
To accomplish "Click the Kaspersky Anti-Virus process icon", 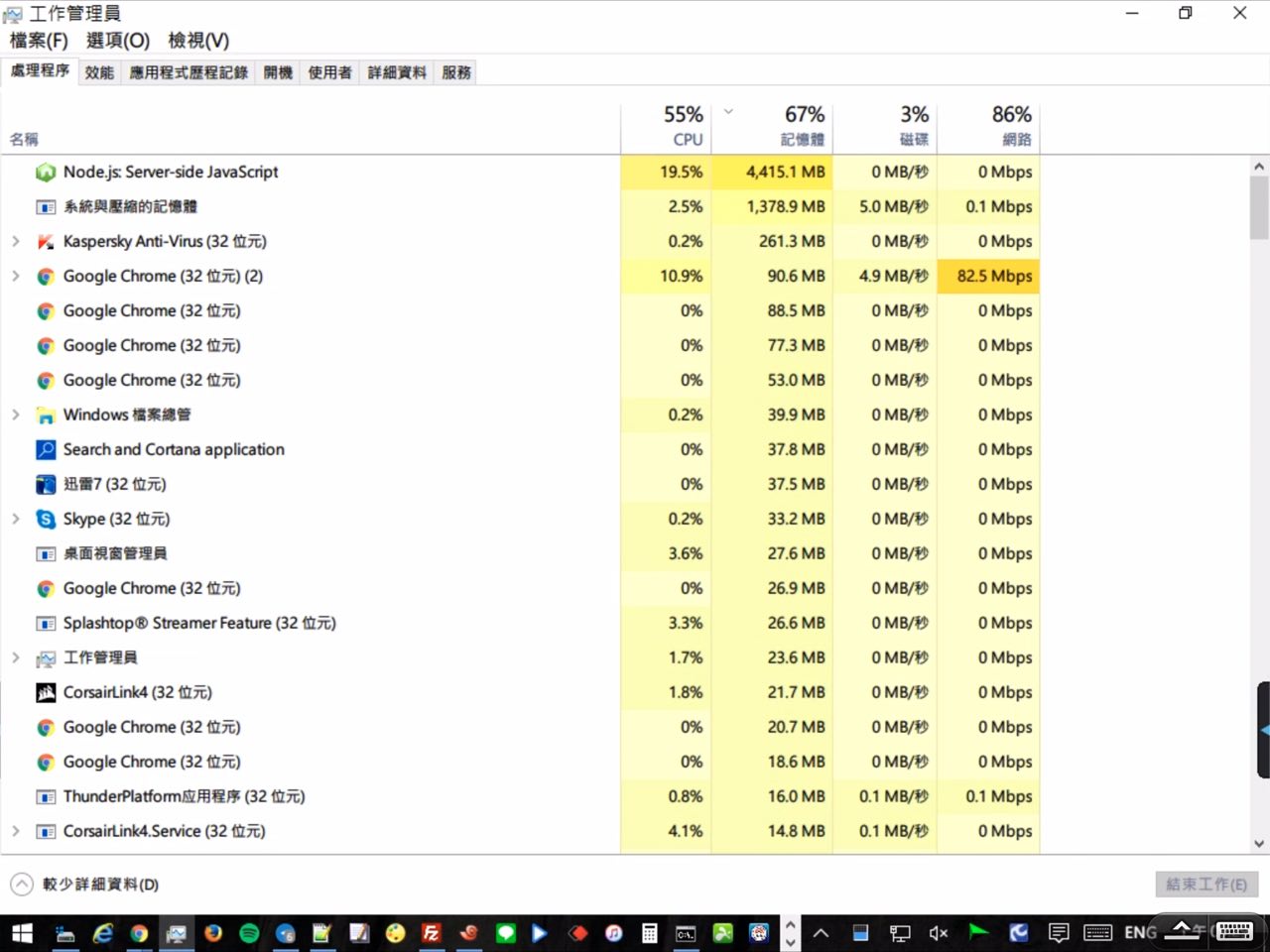I will point(46,242).
